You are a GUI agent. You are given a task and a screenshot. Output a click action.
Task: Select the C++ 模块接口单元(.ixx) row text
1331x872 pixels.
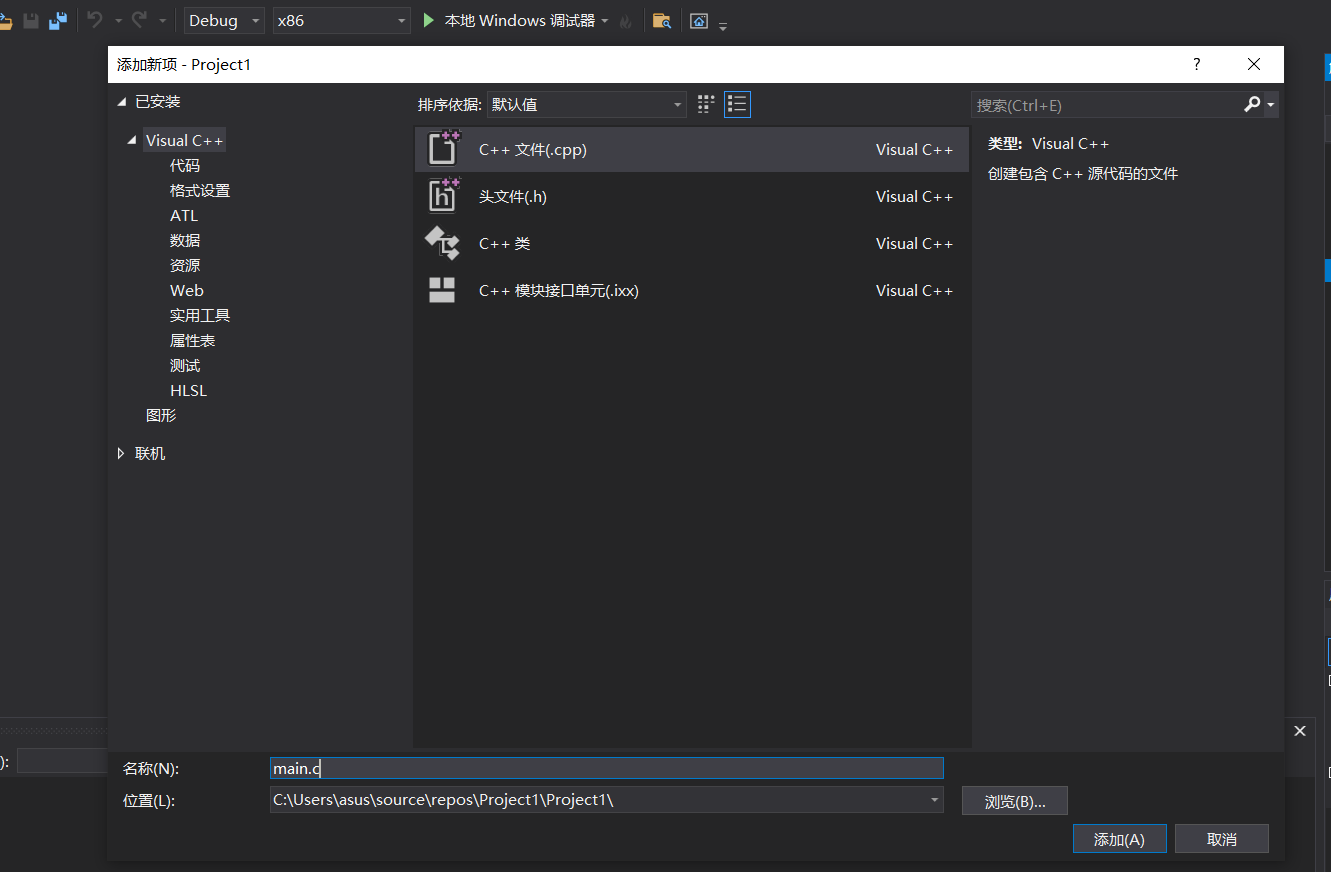click(559, 291)
